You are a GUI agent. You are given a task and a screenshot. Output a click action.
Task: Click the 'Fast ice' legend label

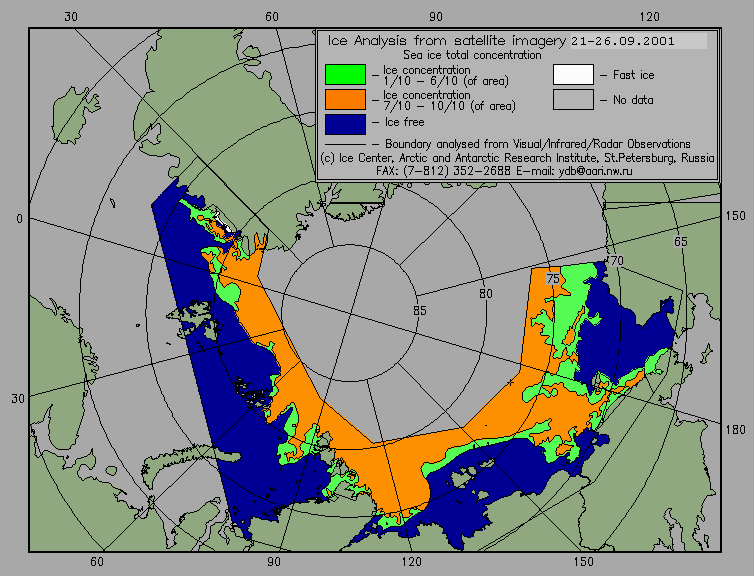click(x=633, y=75)
